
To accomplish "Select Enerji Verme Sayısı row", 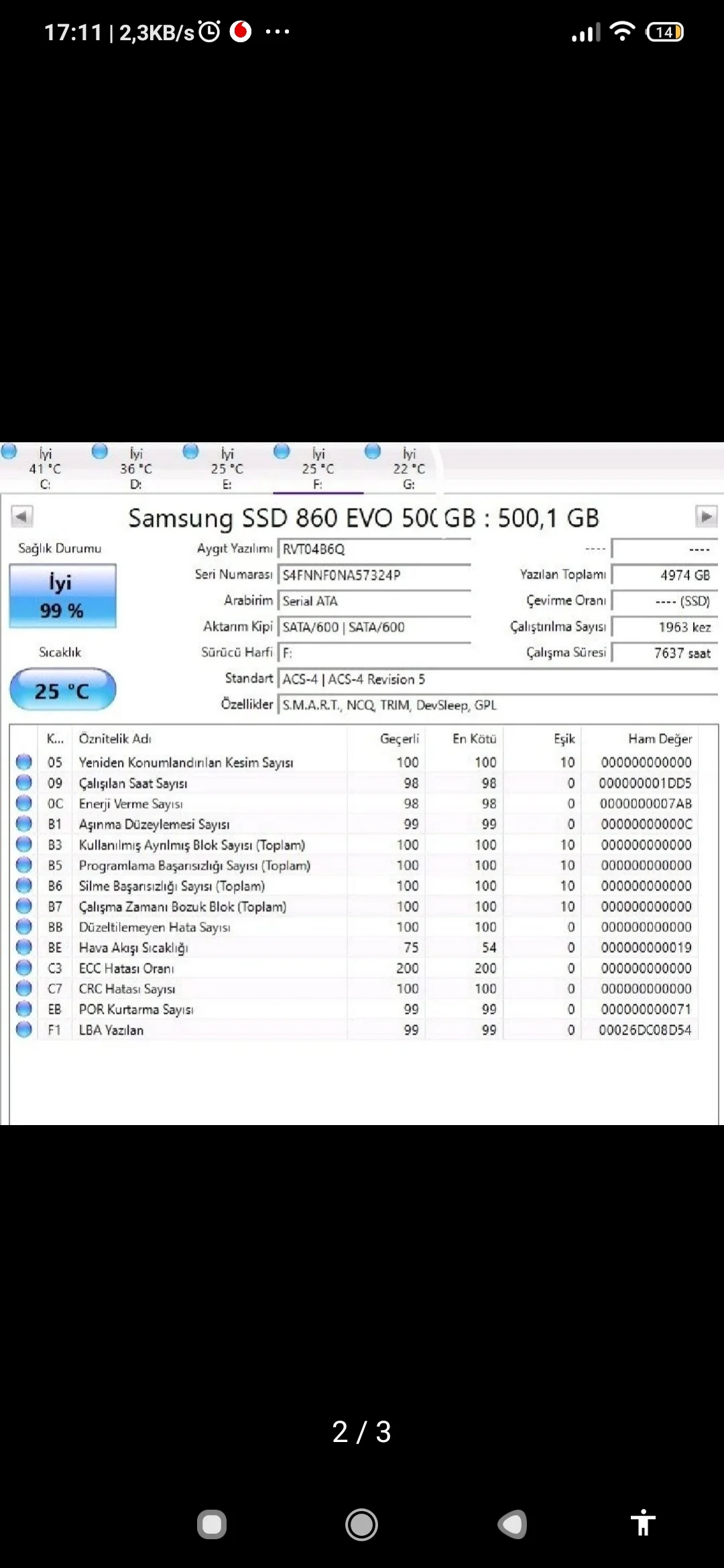I will point(355,803).
